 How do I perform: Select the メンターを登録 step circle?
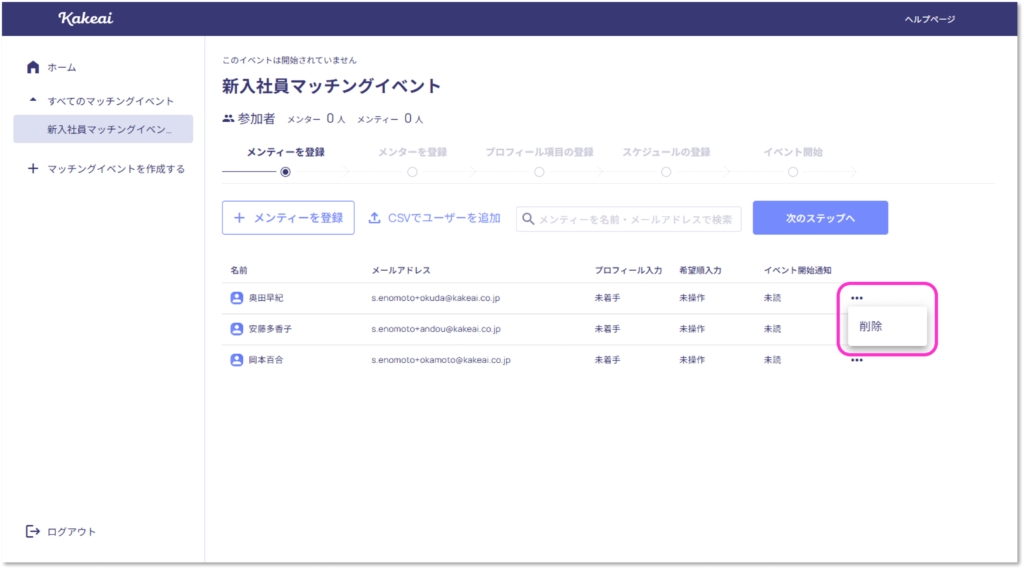click(412, 172)
